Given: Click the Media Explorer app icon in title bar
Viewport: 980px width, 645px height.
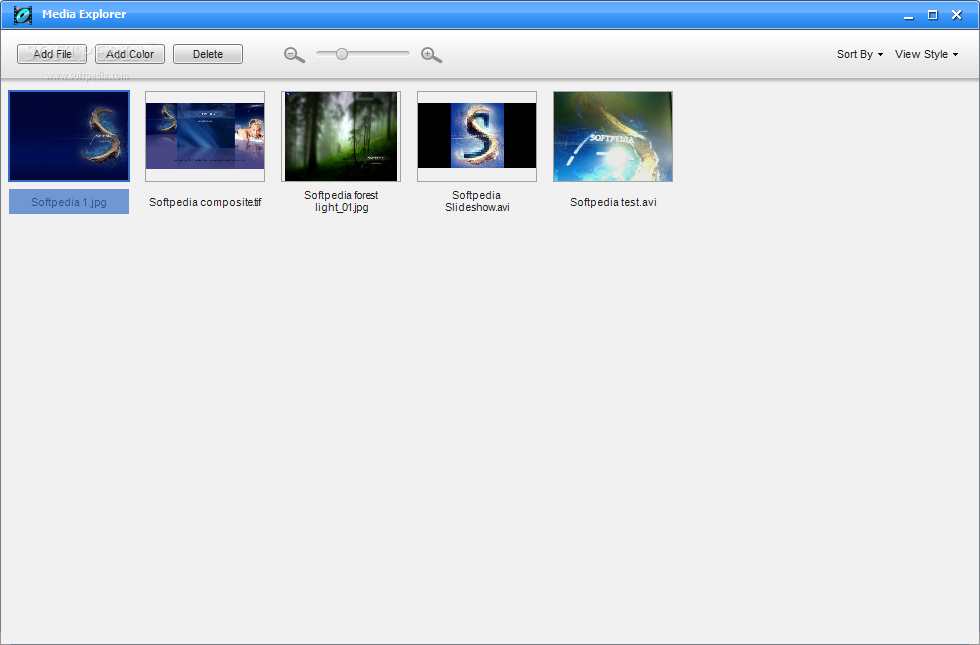Looking at the screenshot, I should click(x=22, y=14).
